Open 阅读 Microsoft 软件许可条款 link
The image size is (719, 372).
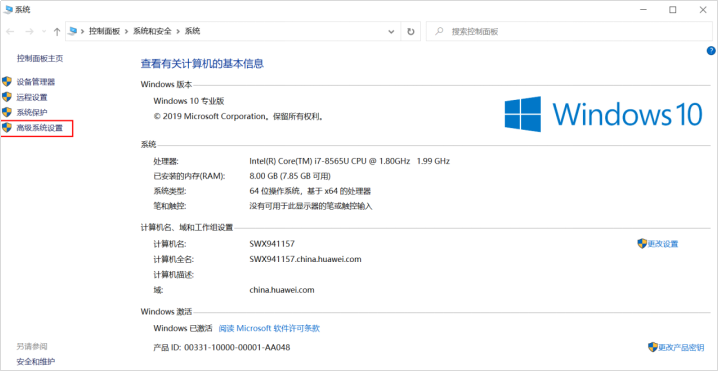269,328
